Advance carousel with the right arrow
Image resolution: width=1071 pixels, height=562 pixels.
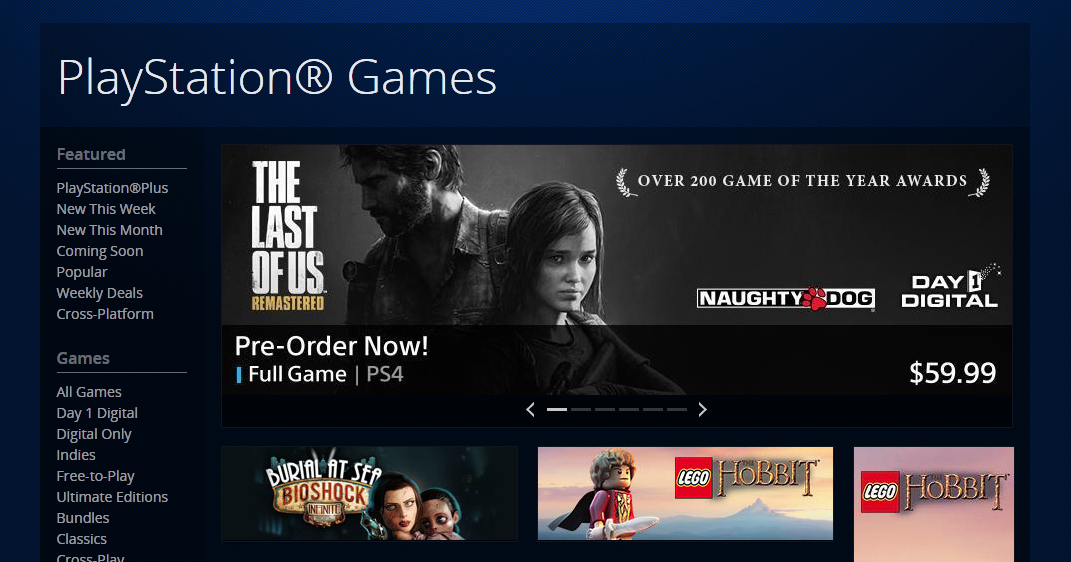pyautogui.click(x=702, y=410)
